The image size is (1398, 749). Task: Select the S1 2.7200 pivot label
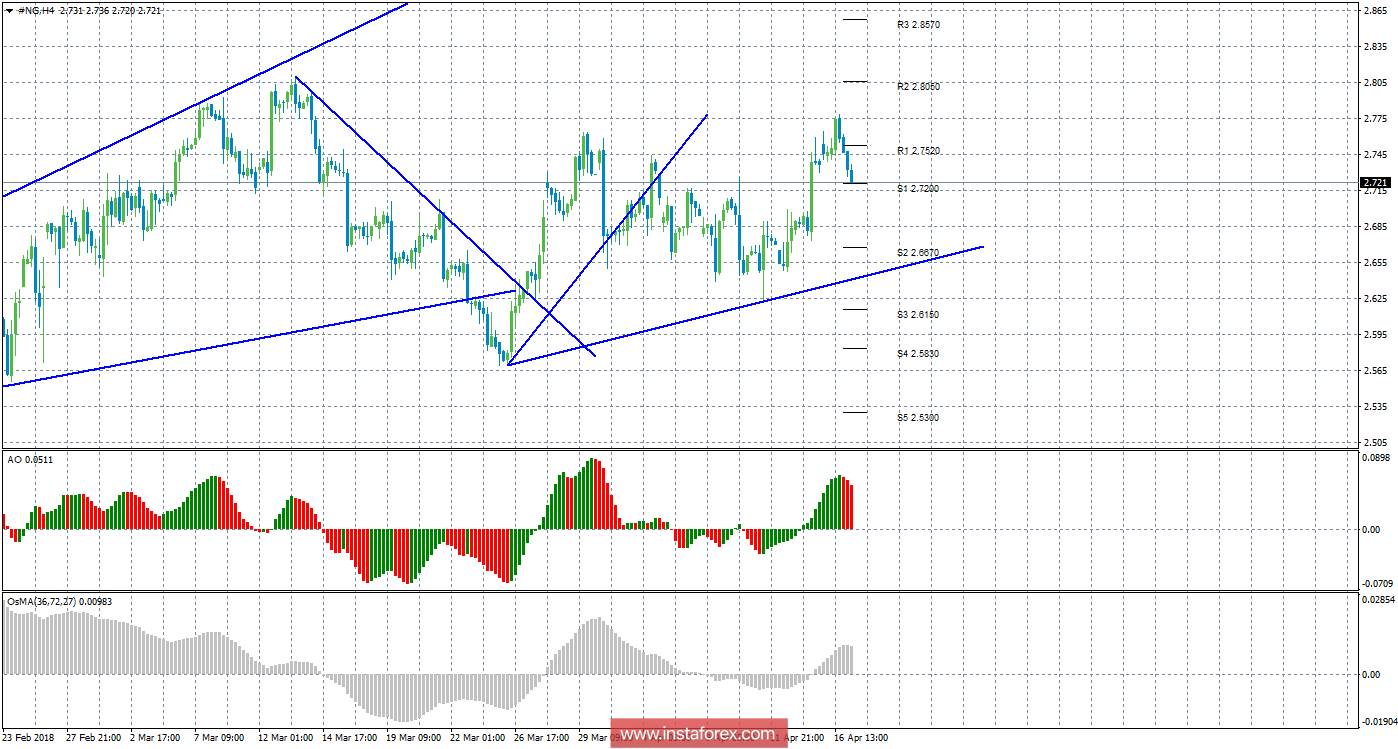pos(918,189)
